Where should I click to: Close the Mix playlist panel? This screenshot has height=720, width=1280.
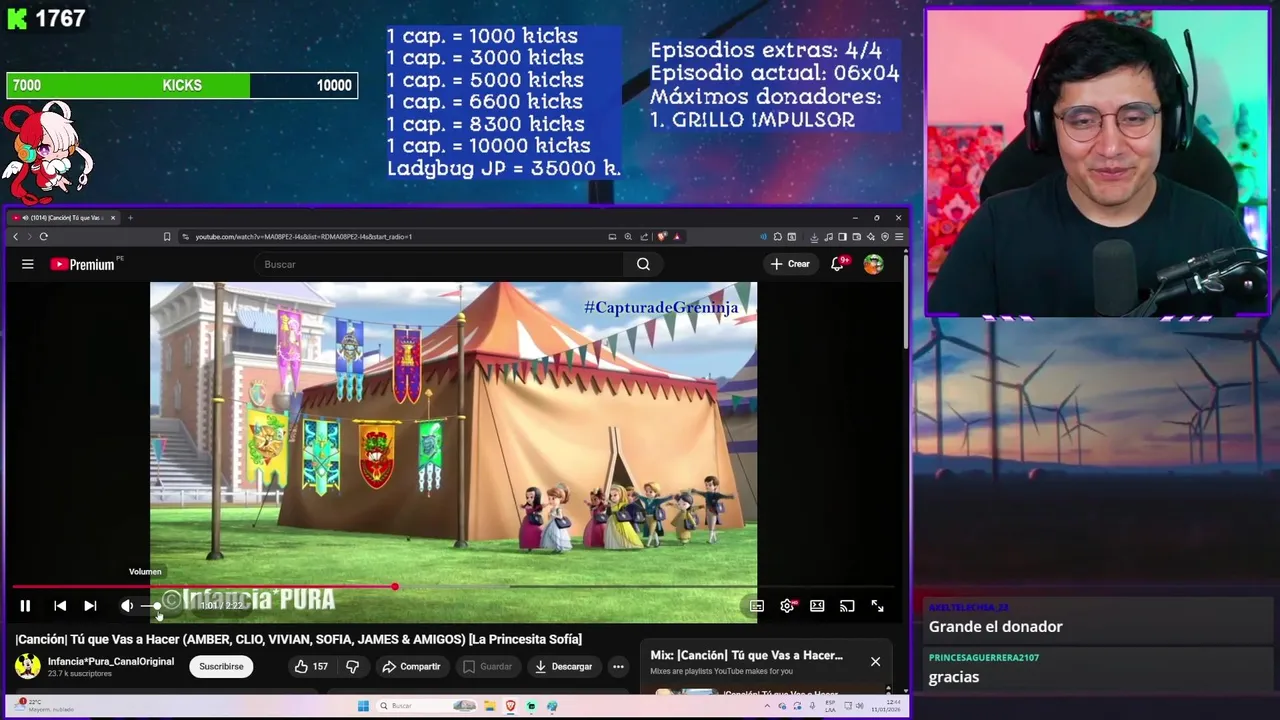point(875,661)
